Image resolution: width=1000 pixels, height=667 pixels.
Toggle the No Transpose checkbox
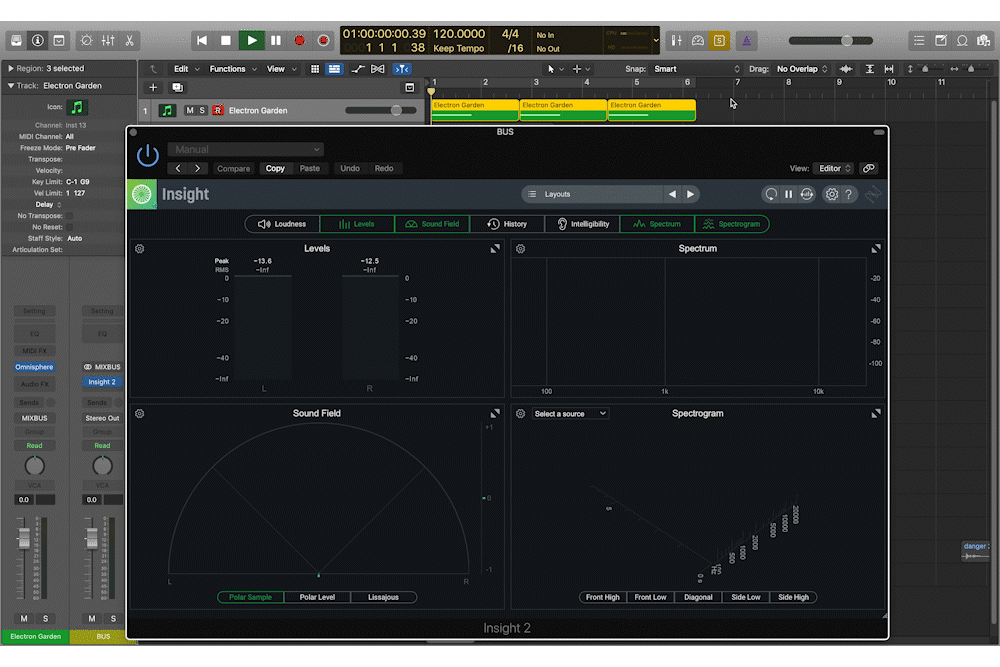pyautogui.click(x=70, y=216)
